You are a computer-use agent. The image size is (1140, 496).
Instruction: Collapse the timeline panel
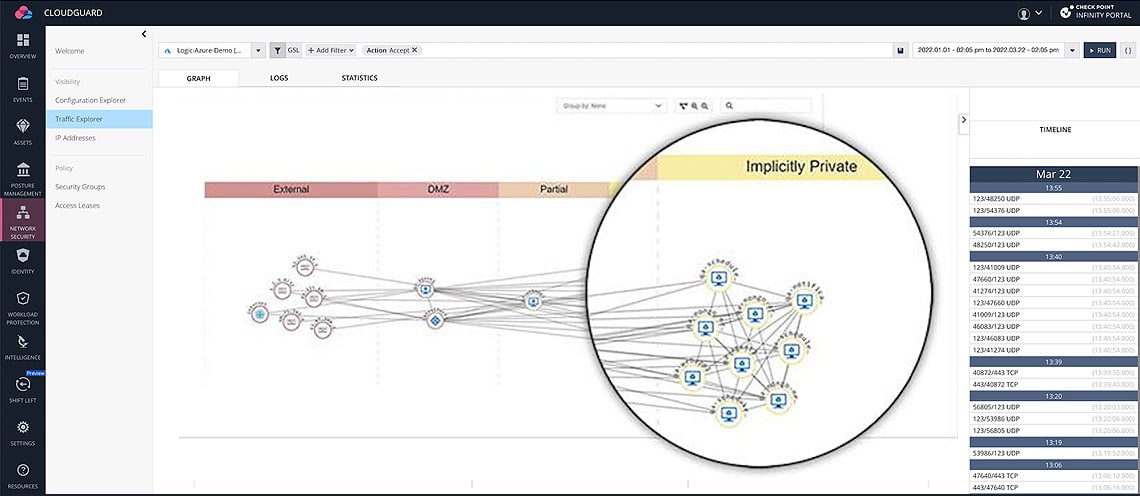pos(964,120)
